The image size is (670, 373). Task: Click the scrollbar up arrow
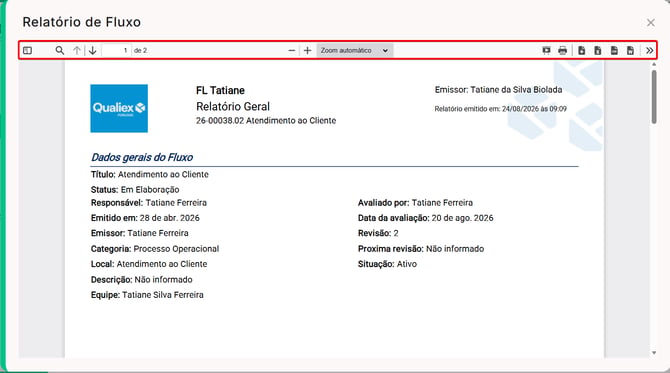[654, 65]
